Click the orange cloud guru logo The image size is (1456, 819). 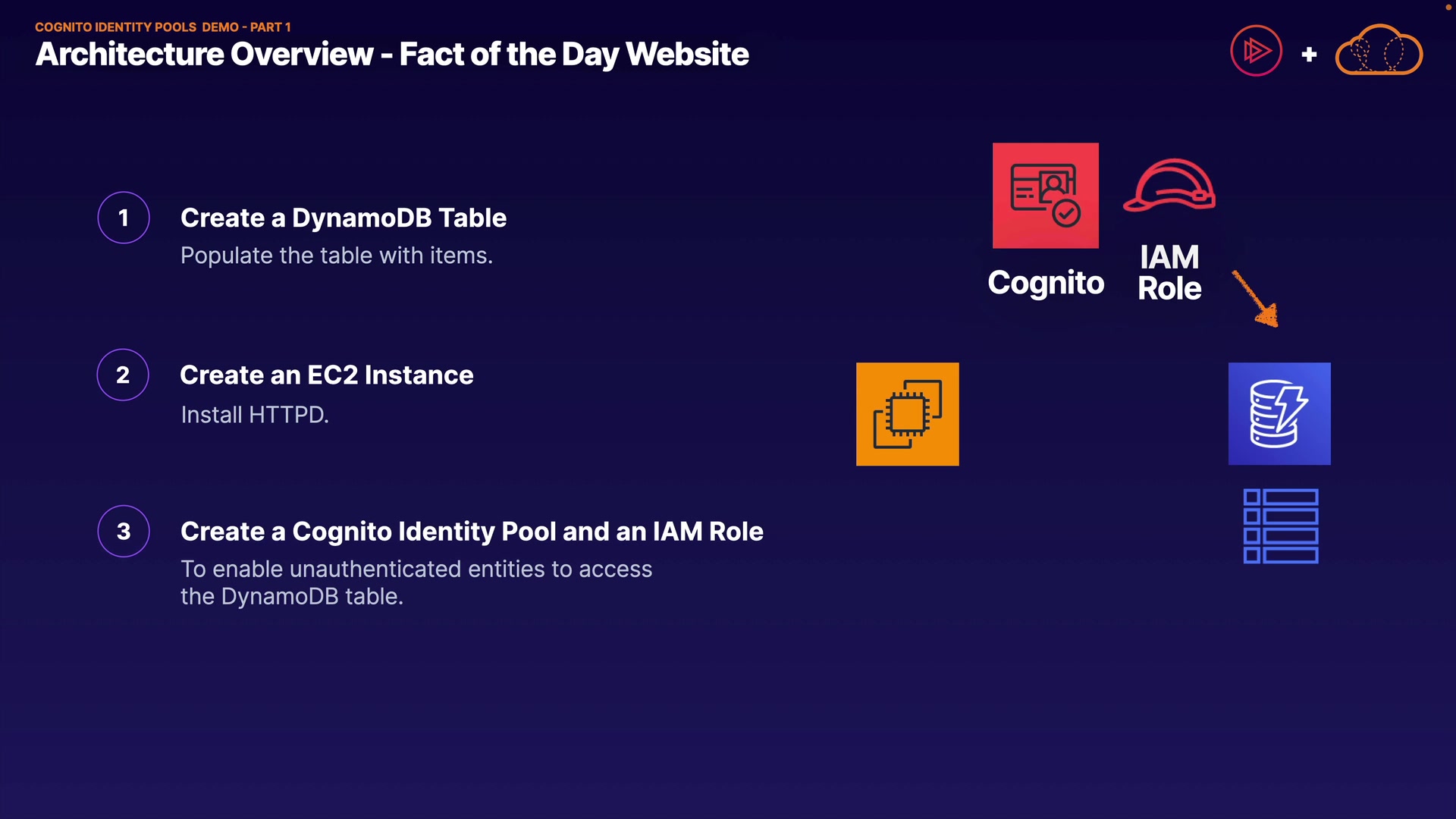(1378, 51)
